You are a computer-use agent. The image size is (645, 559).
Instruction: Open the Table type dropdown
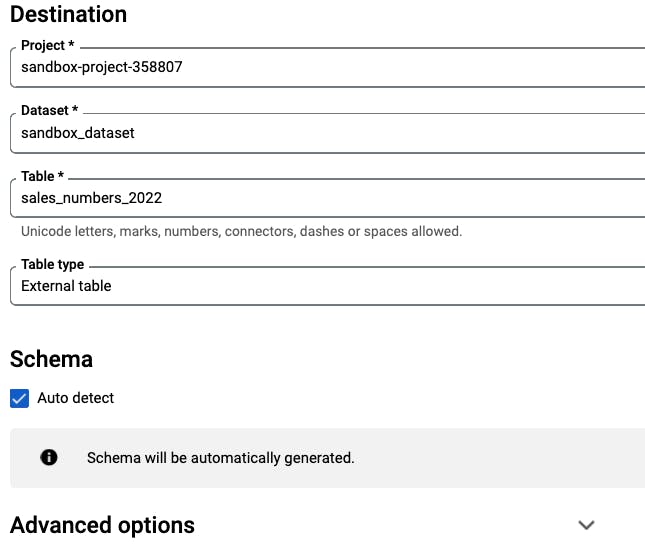(x=327, y=286)
